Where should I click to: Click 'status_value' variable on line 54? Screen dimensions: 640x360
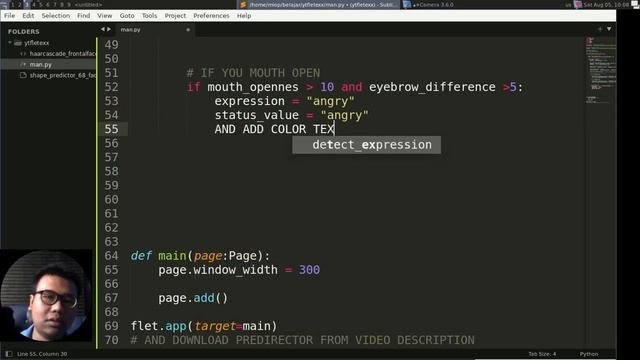(256, 116)
